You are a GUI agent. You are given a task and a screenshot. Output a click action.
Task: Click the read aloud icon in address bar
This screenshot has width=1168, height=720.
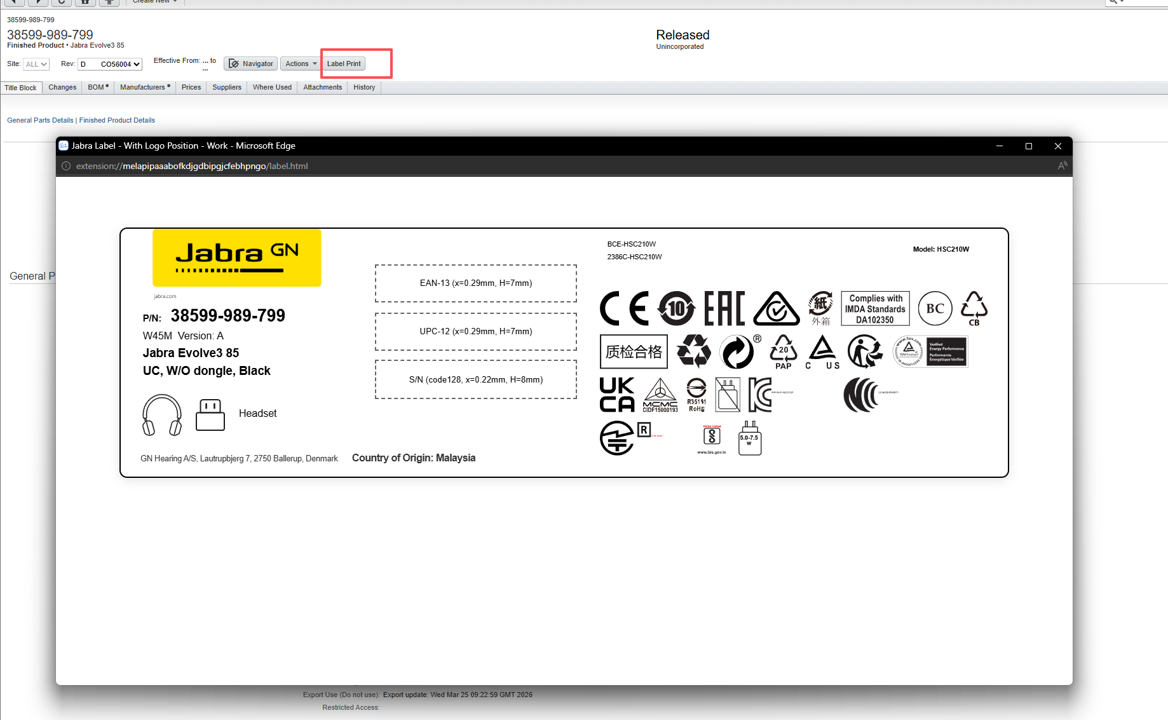[1061, 166]
